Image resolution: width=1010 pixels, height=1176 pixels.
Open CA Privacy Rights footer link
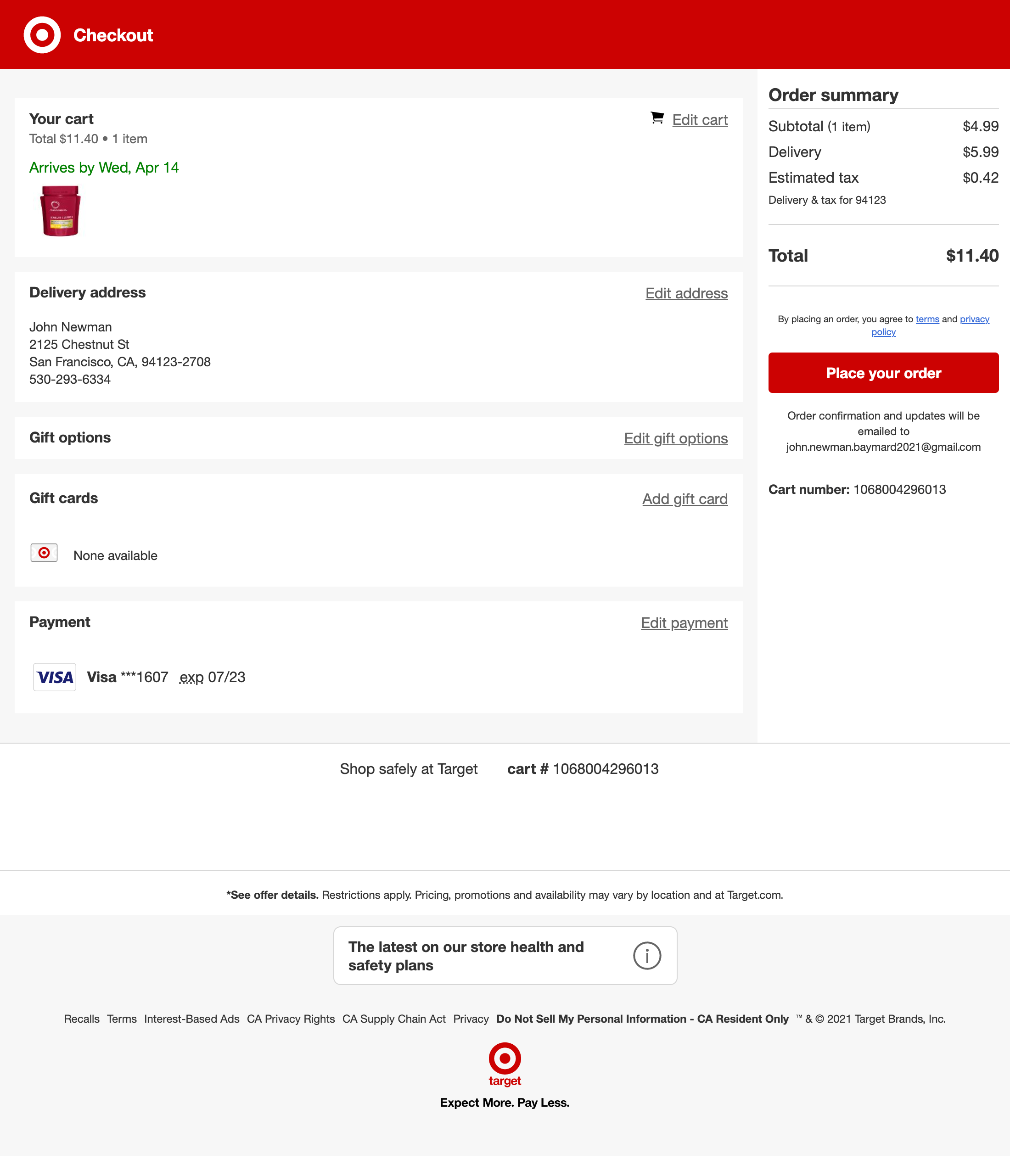coord(291,1019)
